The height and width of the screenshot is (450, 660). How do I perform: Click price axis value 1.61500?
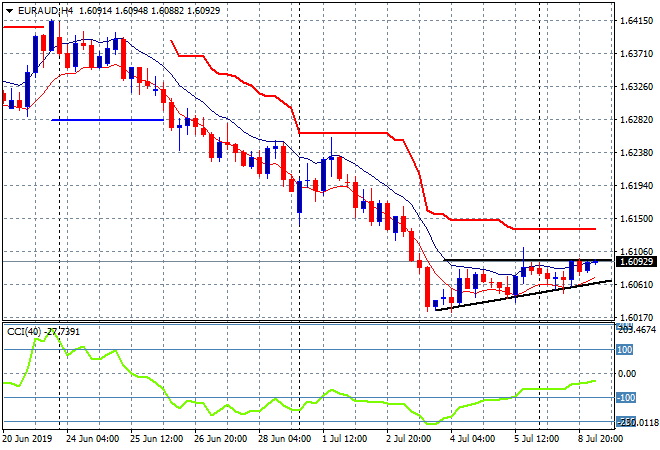click(636, 218)
